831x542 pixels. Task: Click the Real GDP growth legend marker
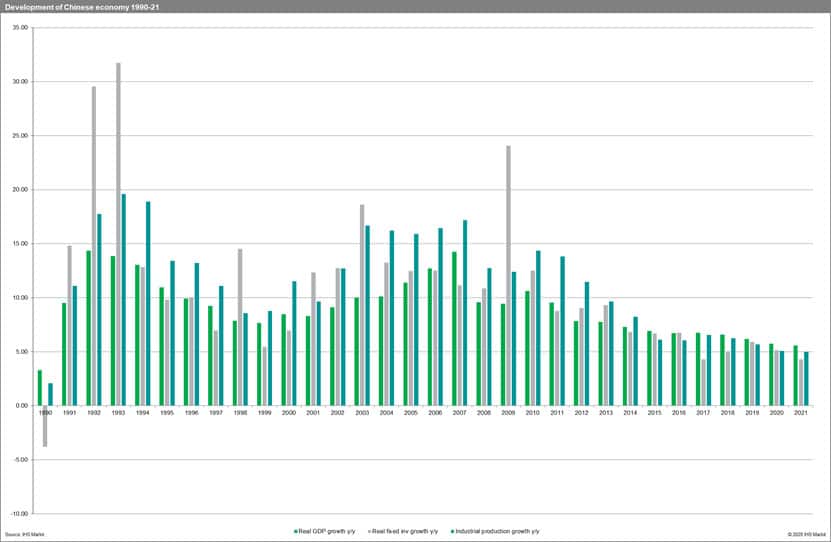coord(294,531)
